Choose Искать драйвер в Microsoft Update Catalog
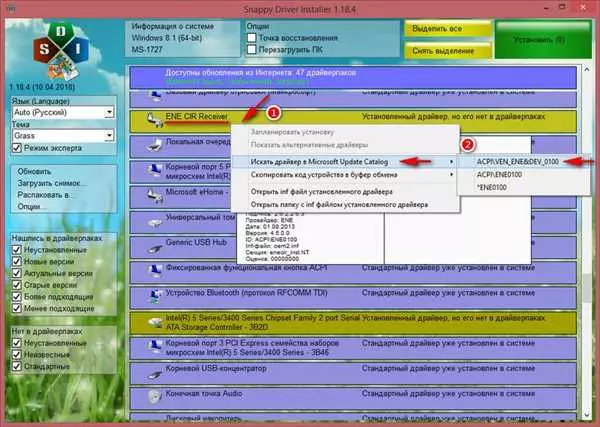600x427 pixels. point(345,162)
